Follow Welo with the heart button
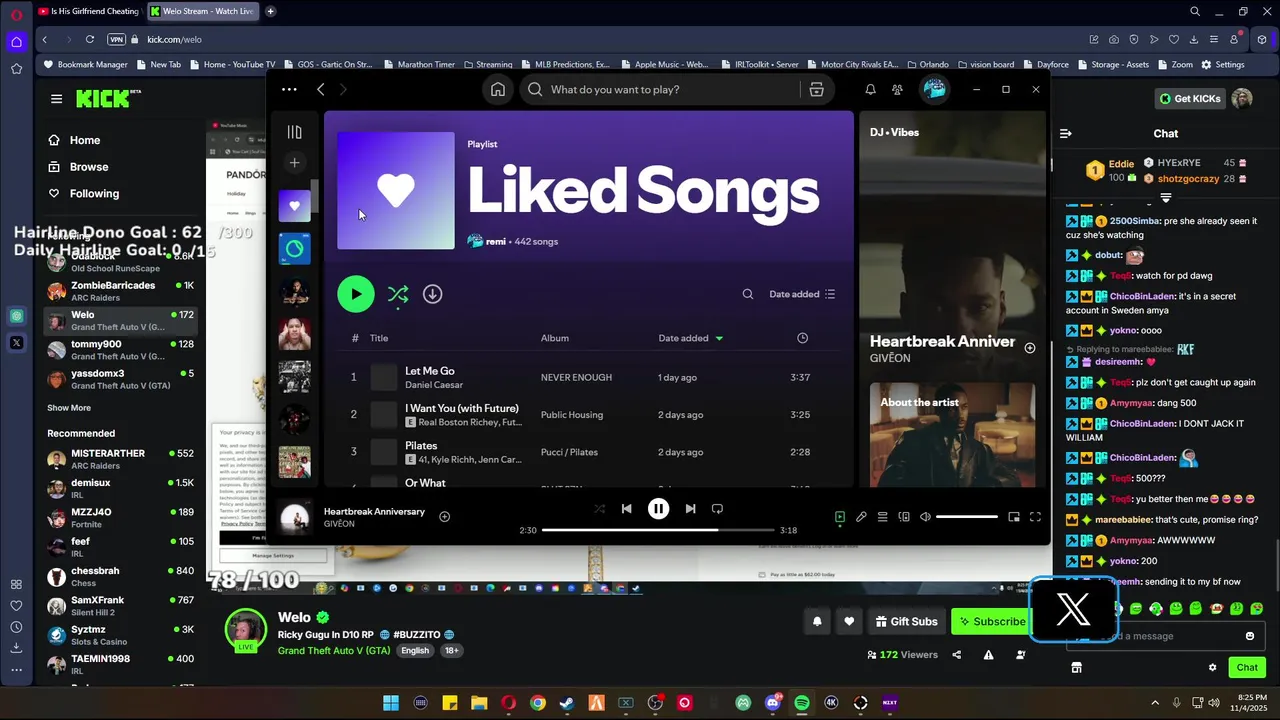 coord(849,621)
